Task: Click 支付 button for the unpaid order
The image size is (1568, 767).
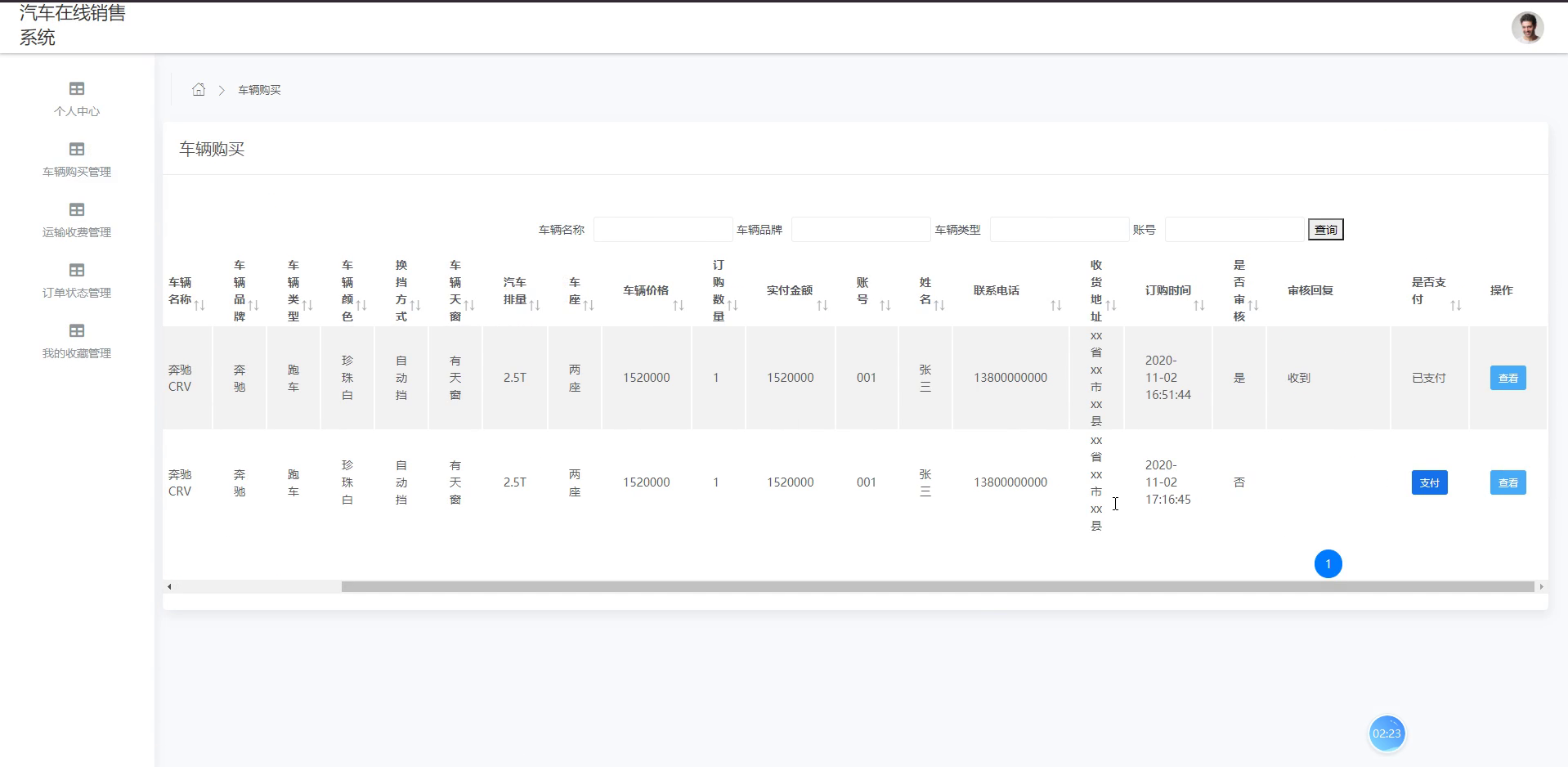Action: [x=1430, y=482]
